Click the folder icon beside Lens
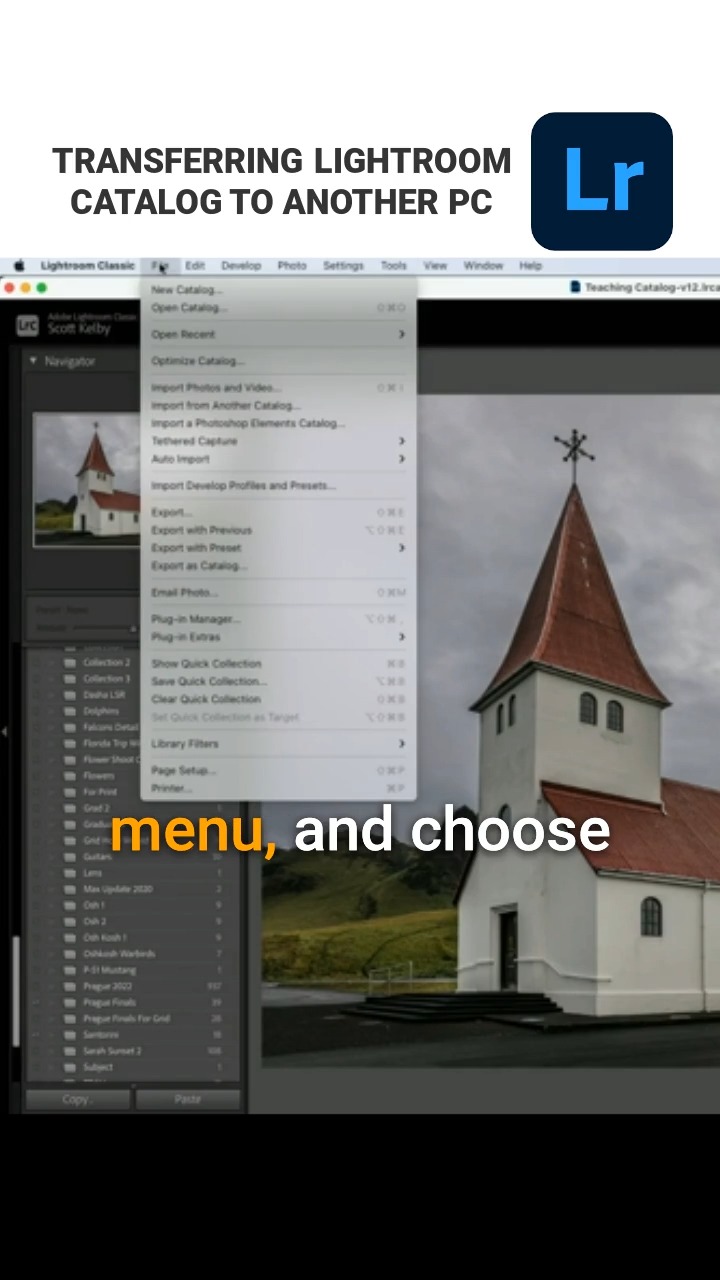720x1280 pixels. pyautogui.click(x=70, y=873)
